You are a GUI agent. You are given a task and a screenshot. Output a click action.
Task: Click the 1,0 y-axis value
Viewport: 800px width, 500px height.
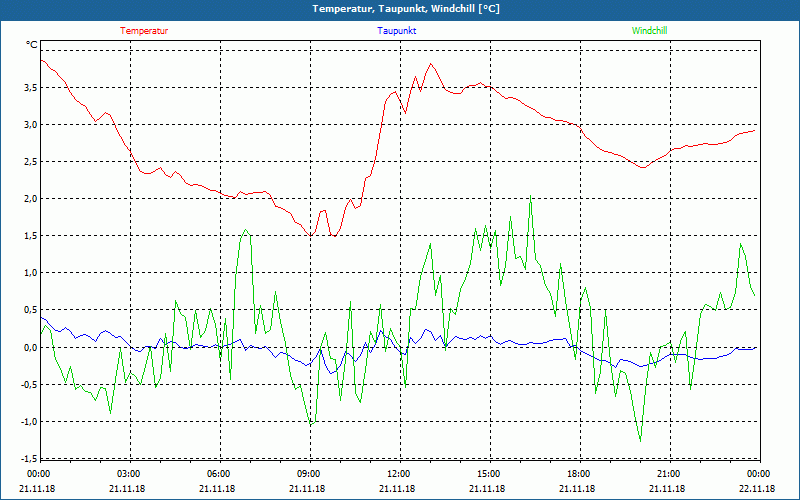tap(31, 273)
